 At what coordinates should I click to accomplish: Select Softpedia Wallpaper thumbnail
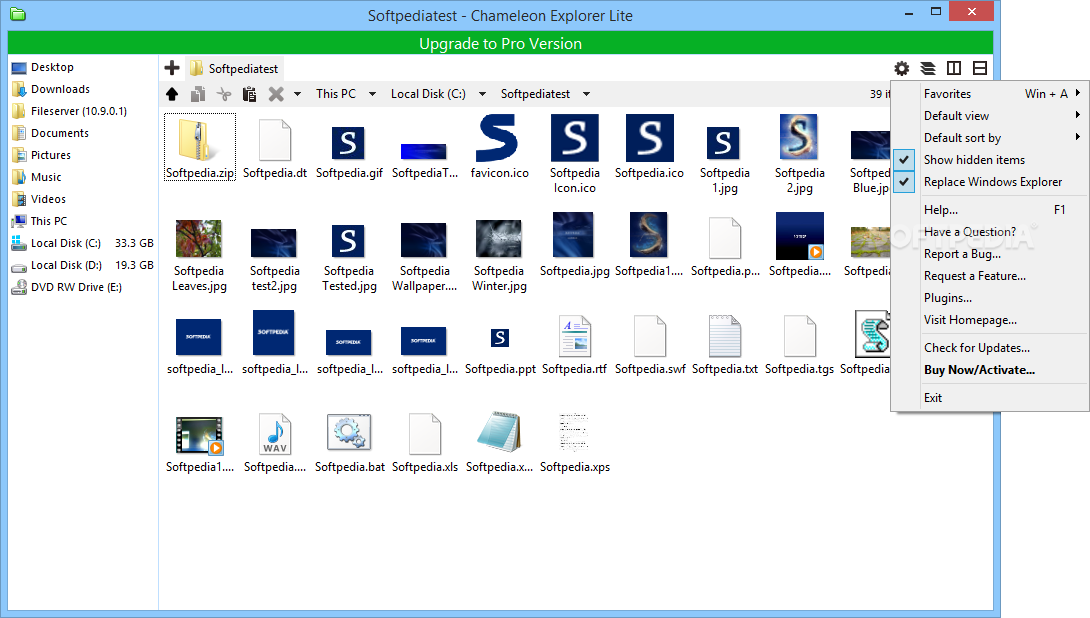click(423, 241)
